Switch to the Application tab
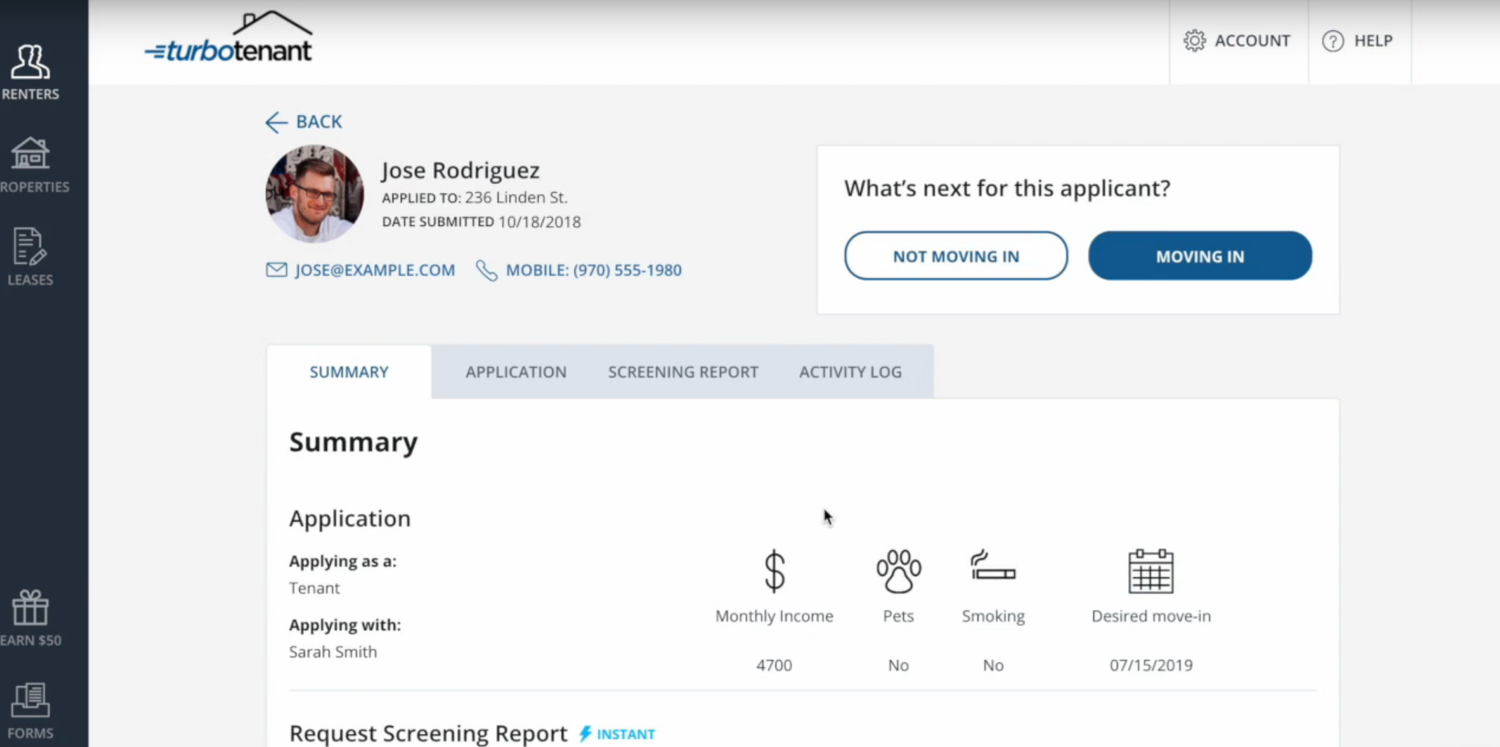This screenshot has height=747, width=1500. pyautogui.click(x=516, y=372)
